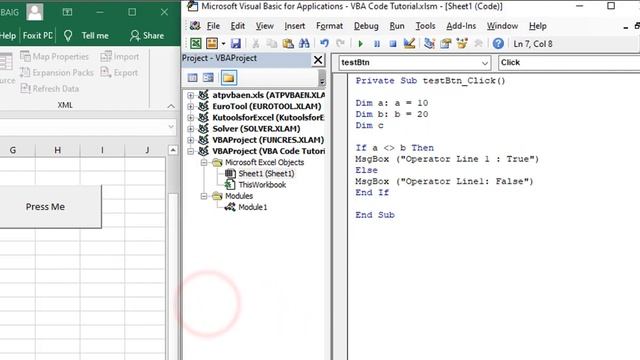Click Refresh Data in XML group

[50, 89]
